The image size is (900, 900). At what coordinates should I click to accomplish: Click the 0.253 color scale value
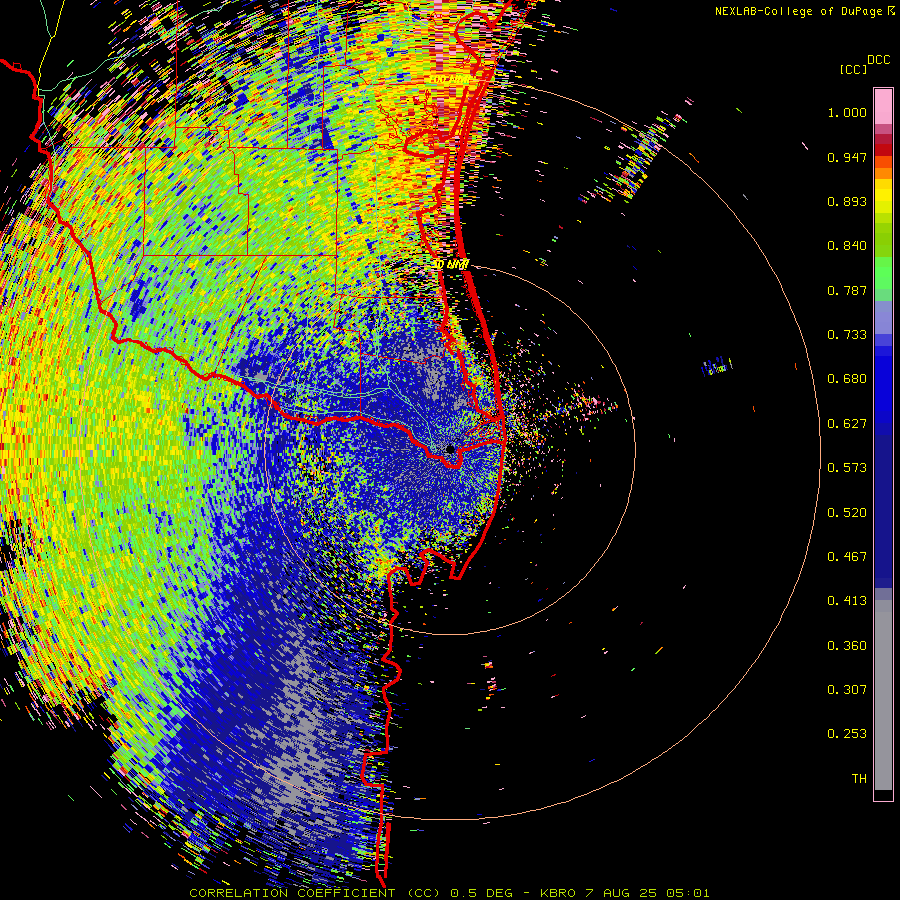coord(847,734)
